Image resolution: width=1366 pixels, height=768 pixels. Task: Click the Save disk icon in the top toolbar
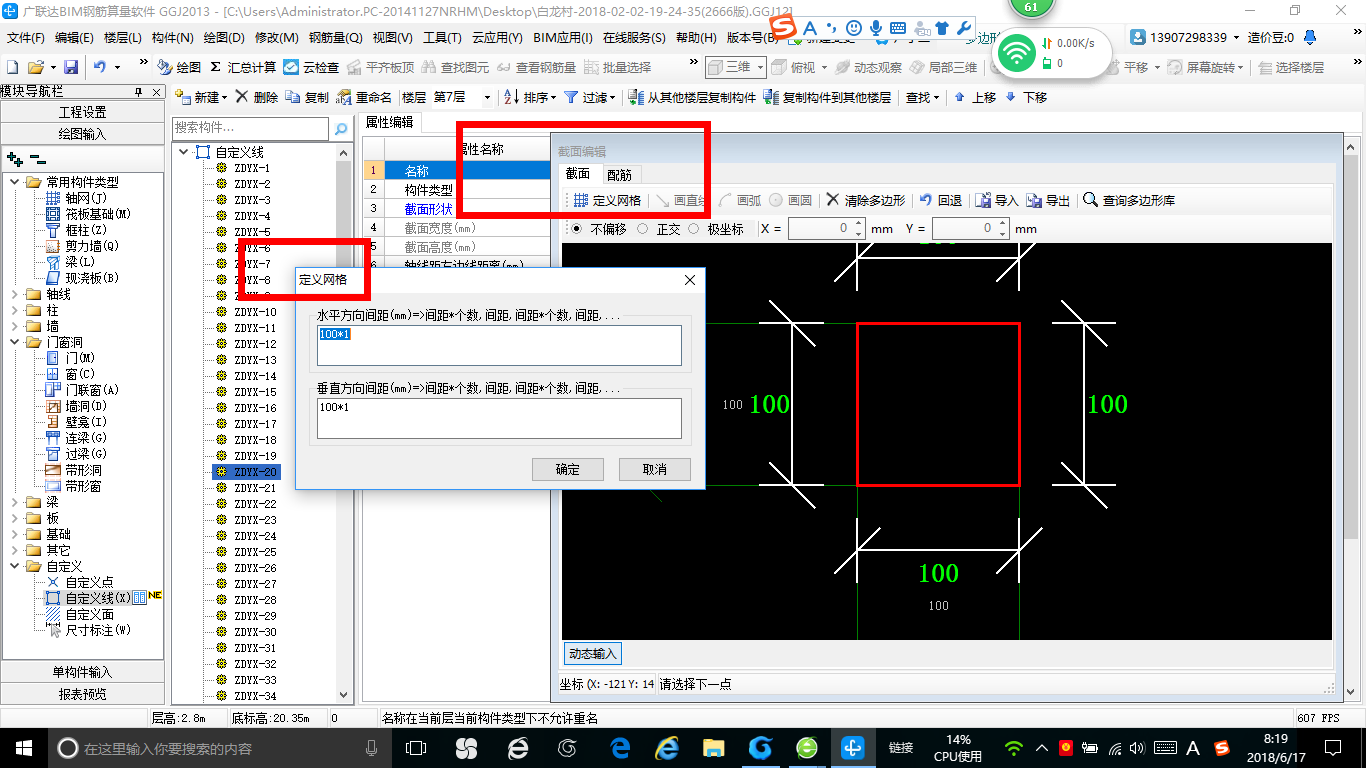click(x=71, y=67)
